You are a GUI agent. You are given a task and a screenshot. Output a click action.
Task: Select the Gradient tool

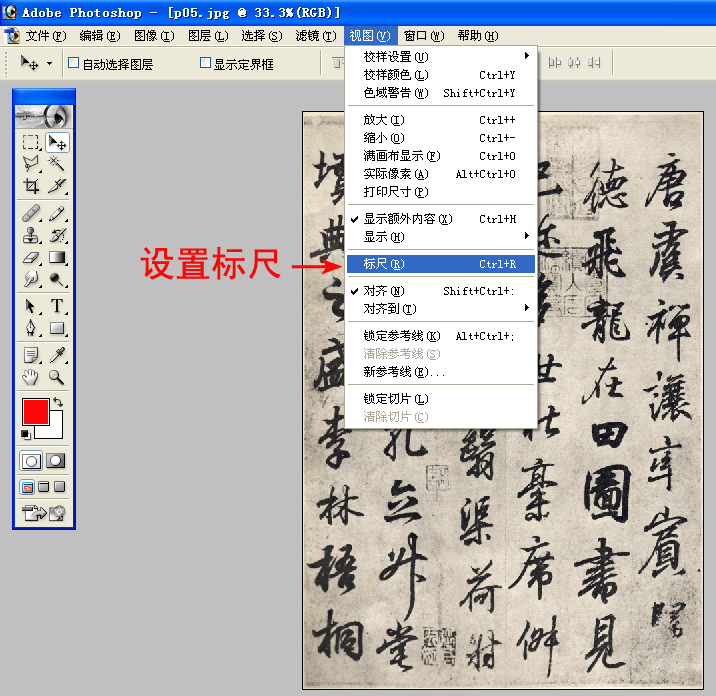[58, 257]
